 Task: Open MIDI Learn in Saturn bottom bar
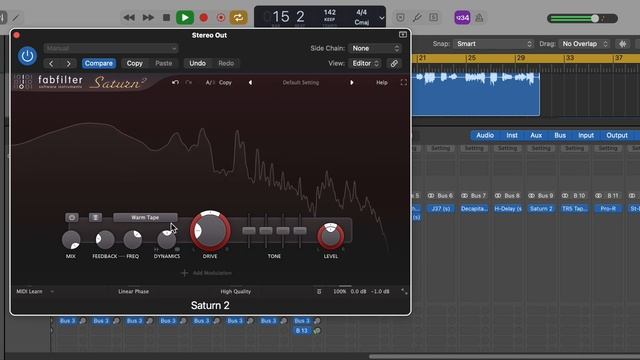coord(29,291)
